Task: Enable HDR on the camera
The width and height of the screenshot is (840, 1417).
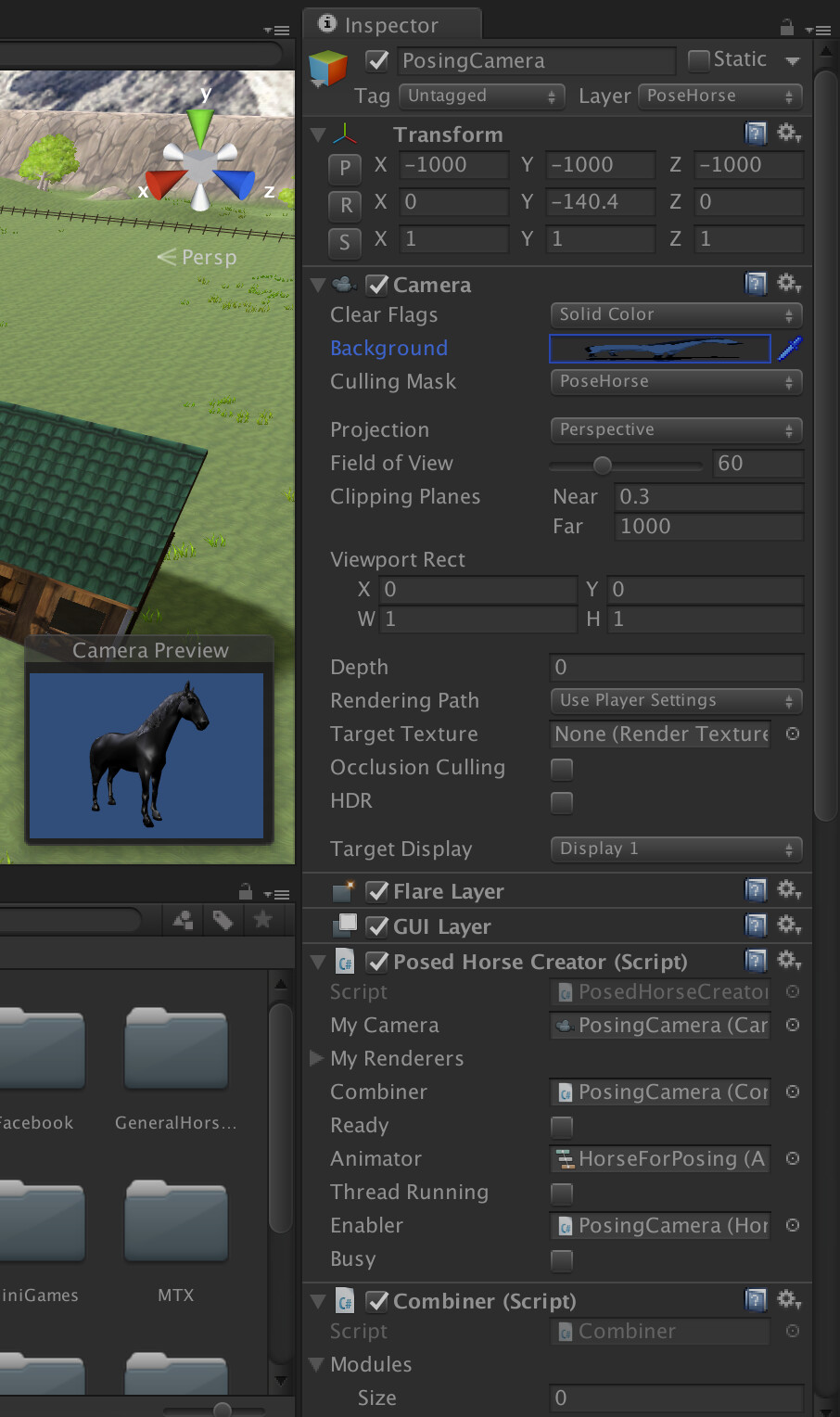Action: [562, 802]
